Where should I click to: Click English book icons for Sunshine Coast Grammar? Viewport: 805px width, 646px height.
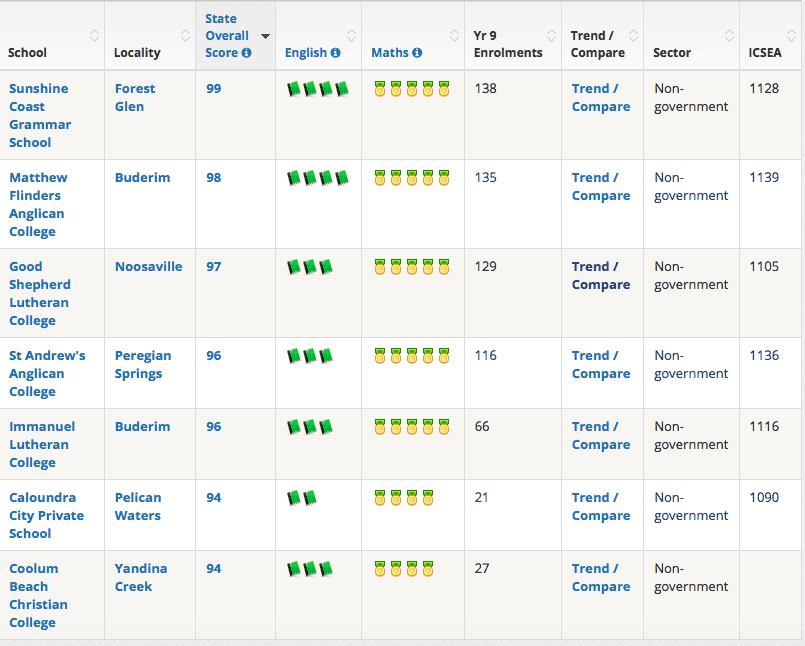coord(318,90)
